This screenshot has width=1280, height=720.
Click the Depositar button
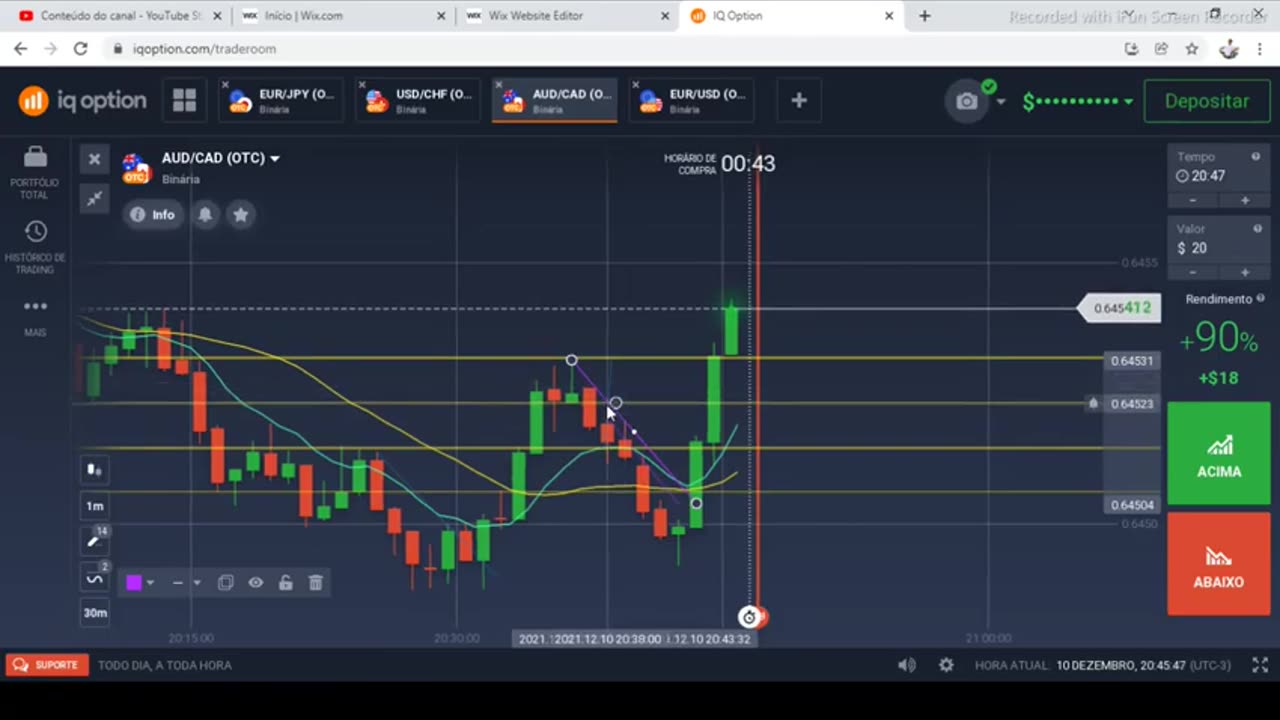click(1207, 101)
